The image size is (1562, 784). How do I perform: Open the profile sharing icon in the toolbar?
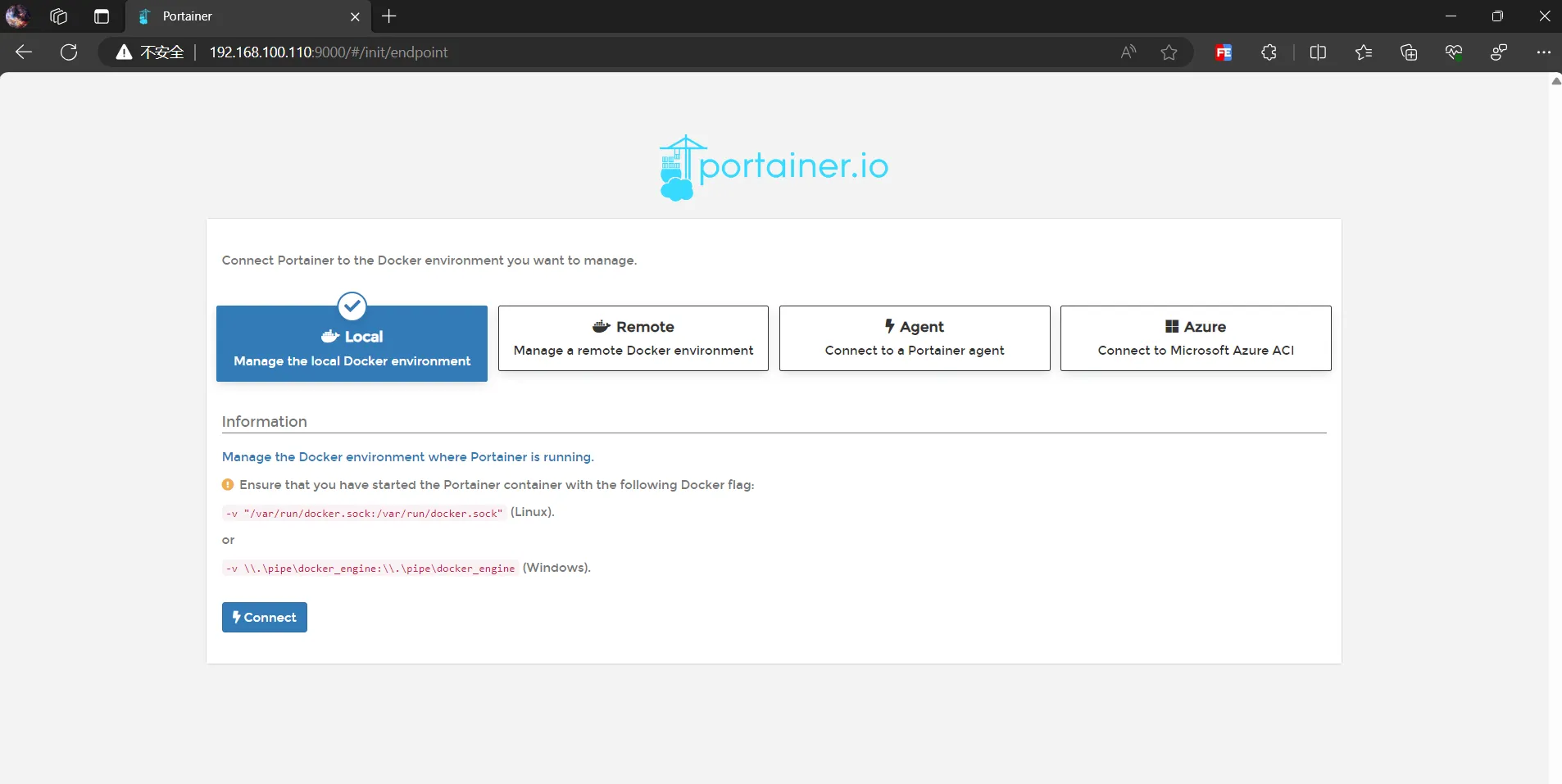click(x=1499, y=52)
